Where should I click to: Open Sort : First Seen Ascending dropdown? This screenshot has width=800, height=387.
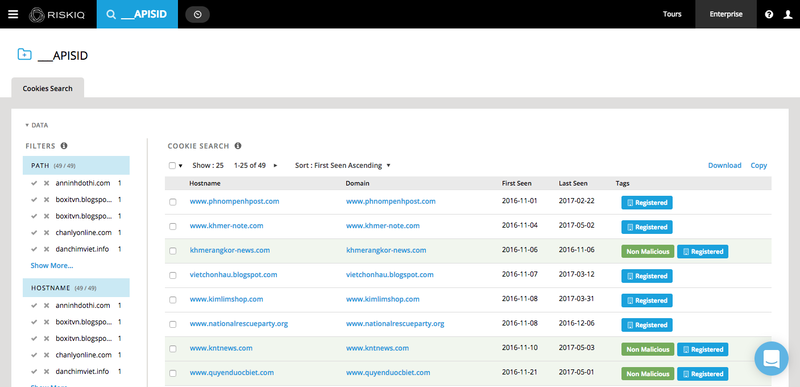point(343,165)
